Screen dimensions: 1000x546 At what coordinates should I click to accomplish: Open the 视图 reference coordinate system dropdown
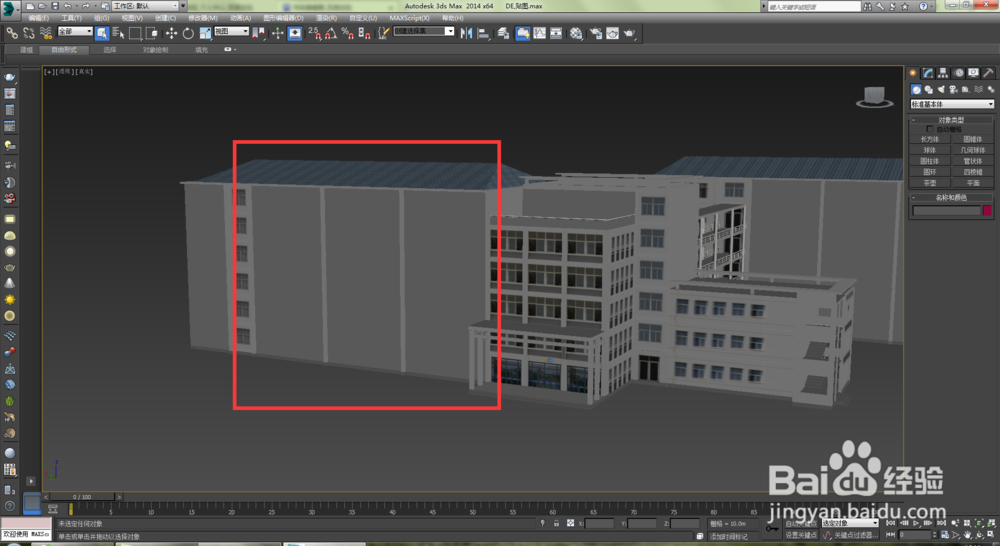232,31
